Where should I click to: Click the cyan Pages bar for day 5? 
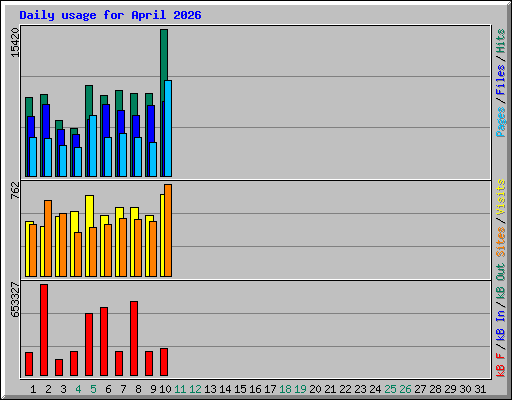coord(93,146)
